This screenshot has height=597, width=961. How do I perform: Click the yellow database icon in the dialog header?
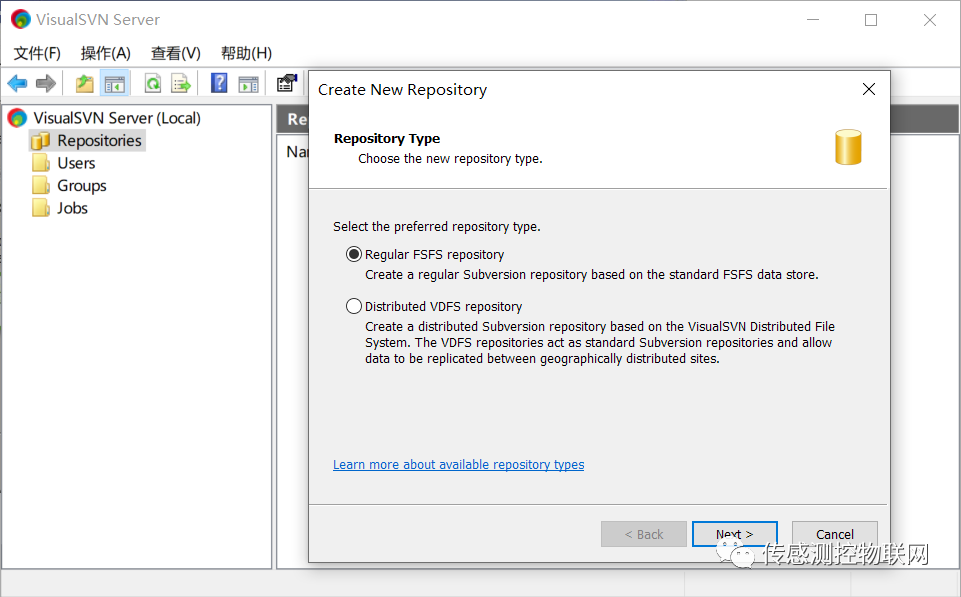(848, 147)
